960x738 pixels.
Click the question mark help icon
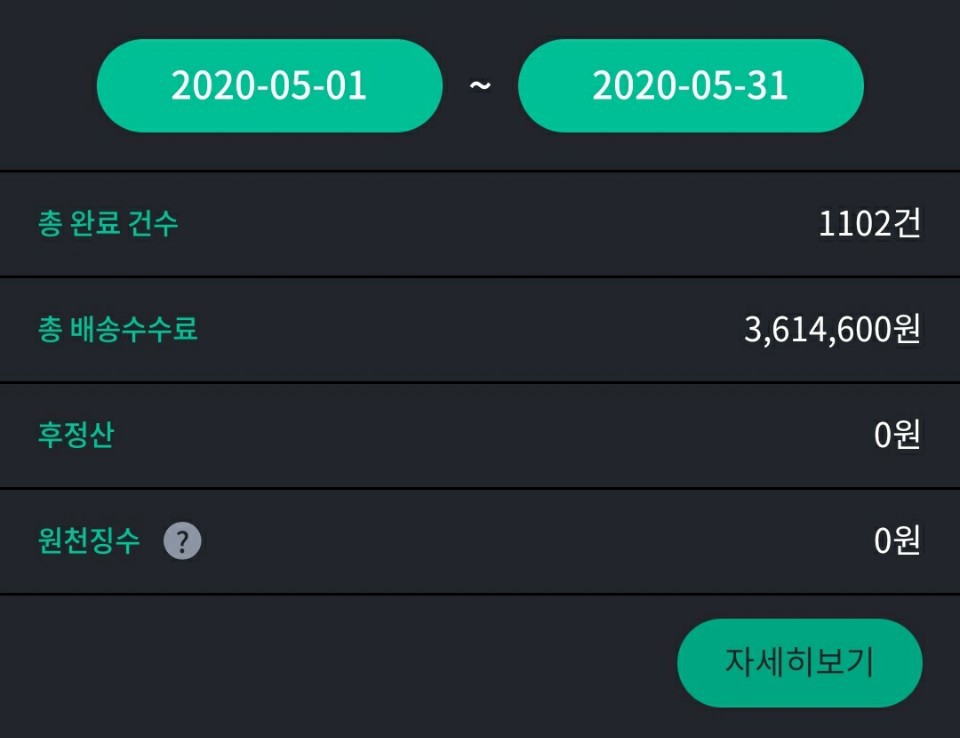coord(182,541)
